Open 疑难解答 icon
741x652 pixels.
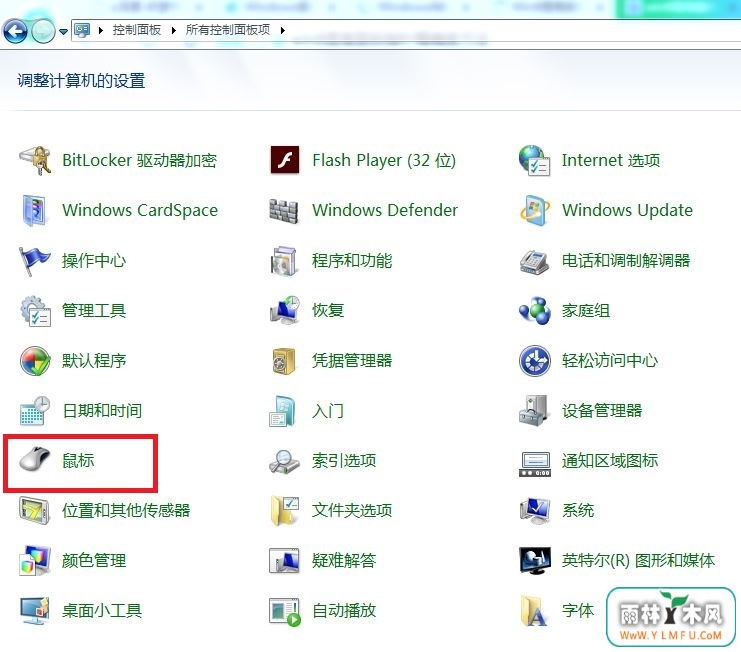pos(284,560)
